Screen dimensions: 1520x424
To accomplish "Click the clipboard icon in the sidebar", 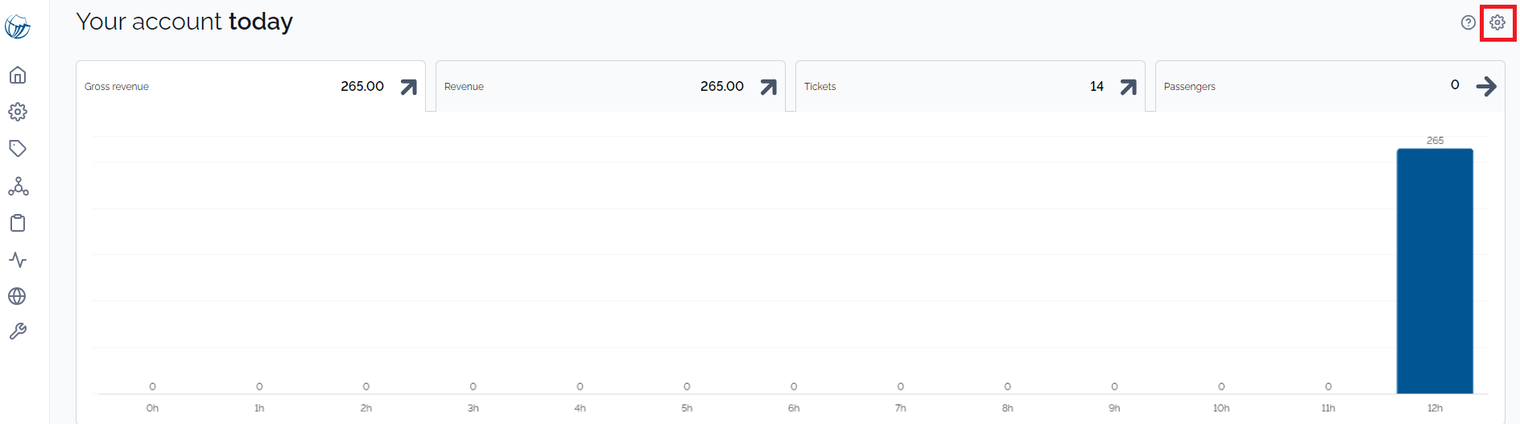I will click(17, 223).
